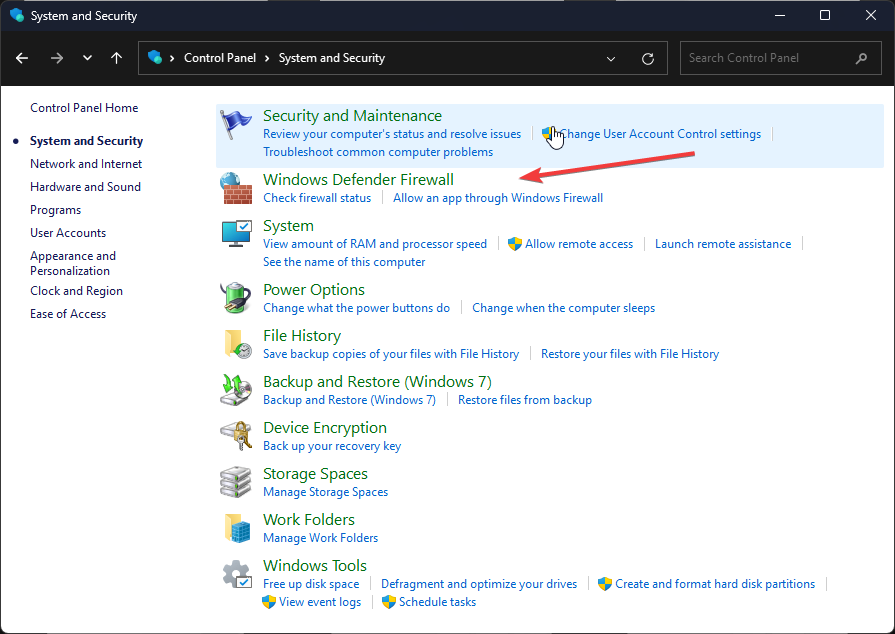Open Security and Maintenance heading
The height and width of the screenshot is (634, 895).
(352, 116)
